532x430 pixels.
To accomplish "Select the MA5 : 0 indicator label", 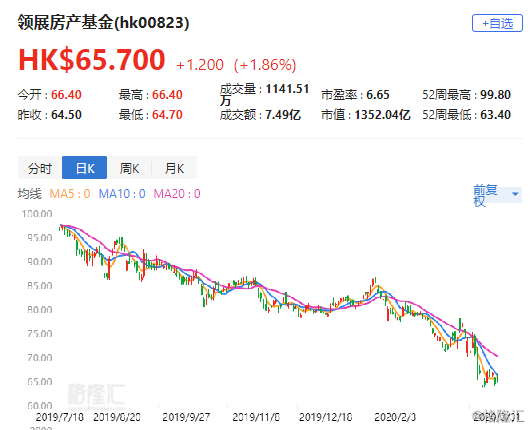I will [70, 194].
